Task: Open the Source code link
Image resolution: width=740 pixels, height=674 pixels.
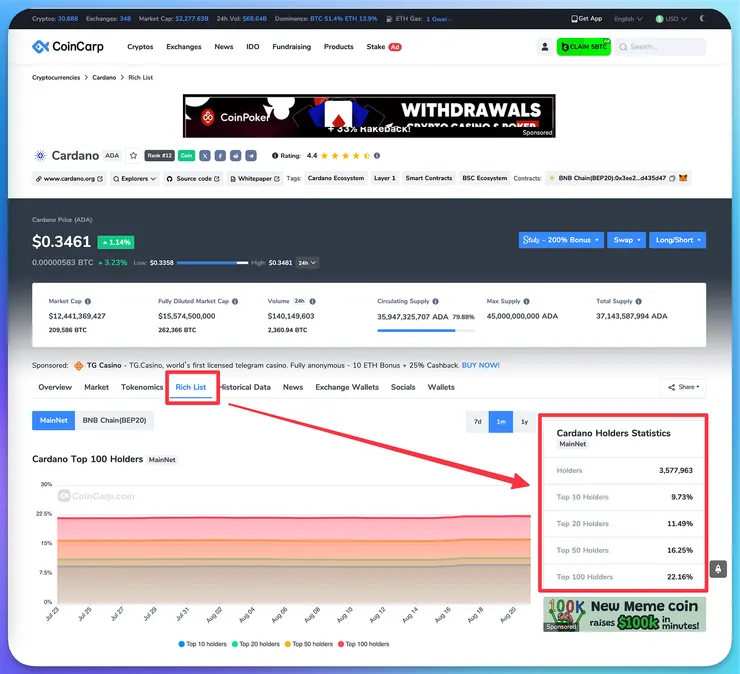Action: point(193,178)
